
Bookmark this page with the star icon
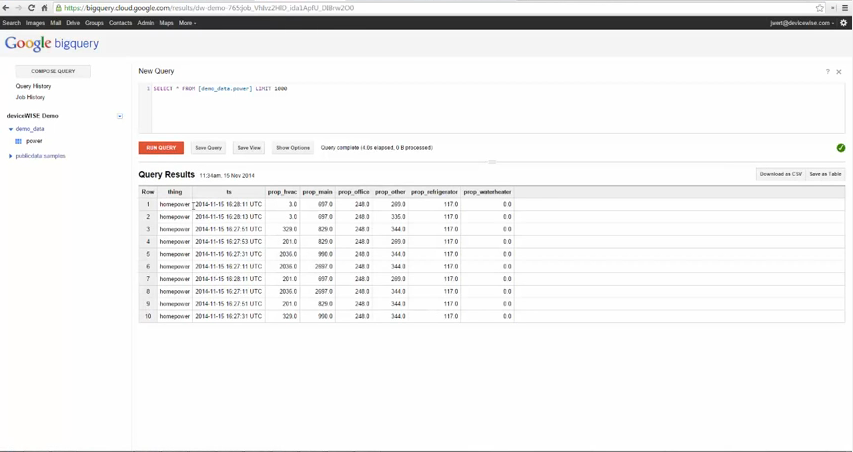820,8
